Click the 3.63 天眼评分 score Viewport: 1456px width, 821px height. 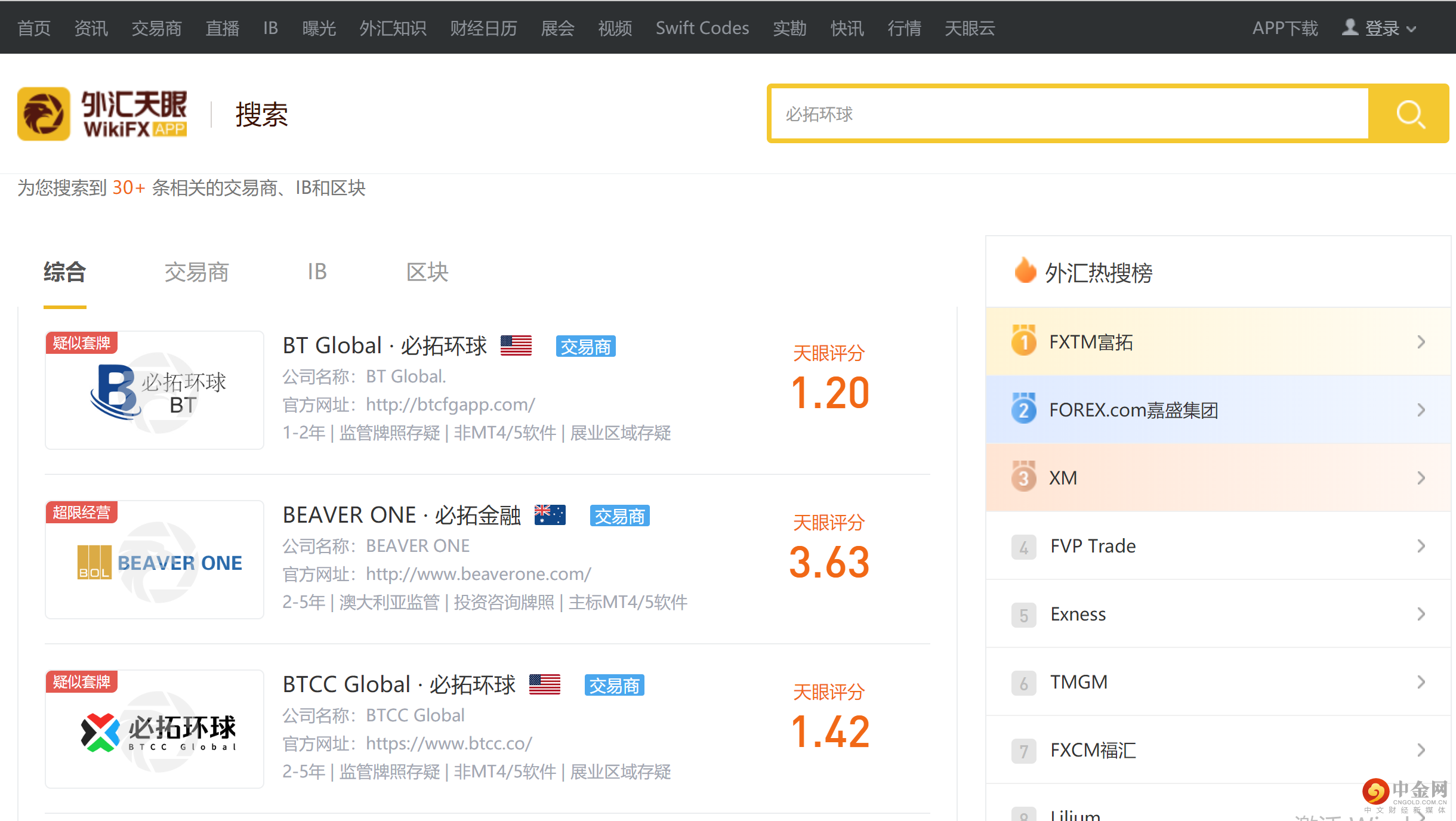(x=829, y=563)
